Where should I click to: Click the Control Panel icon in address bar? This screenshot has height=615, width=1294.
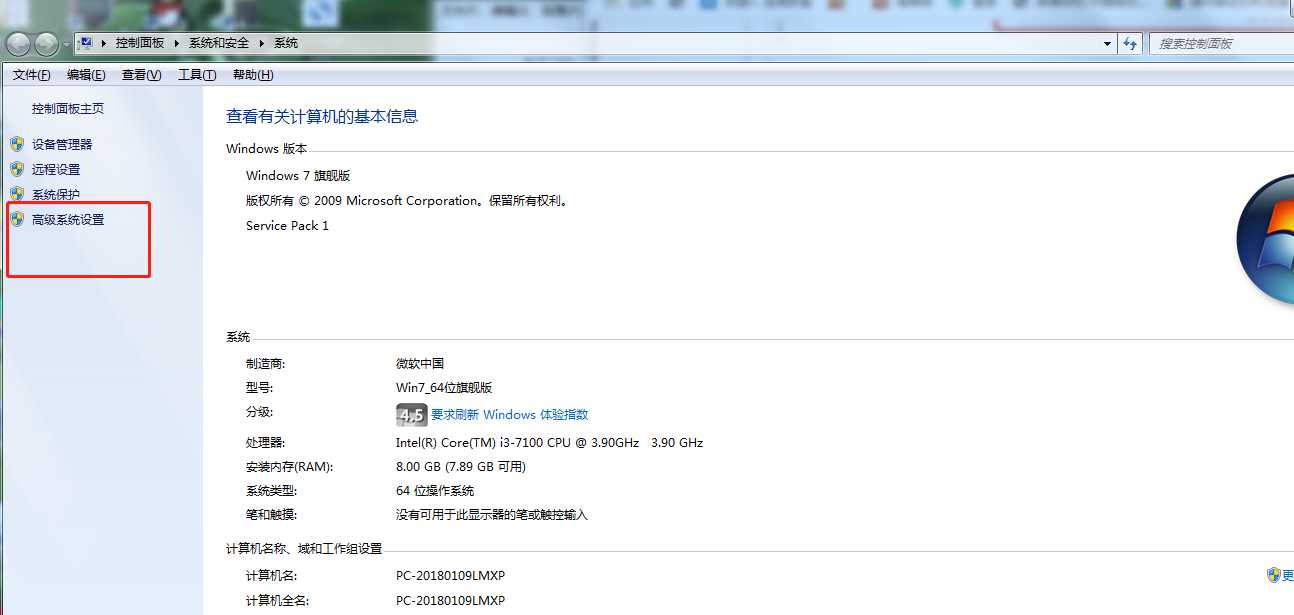86,44
